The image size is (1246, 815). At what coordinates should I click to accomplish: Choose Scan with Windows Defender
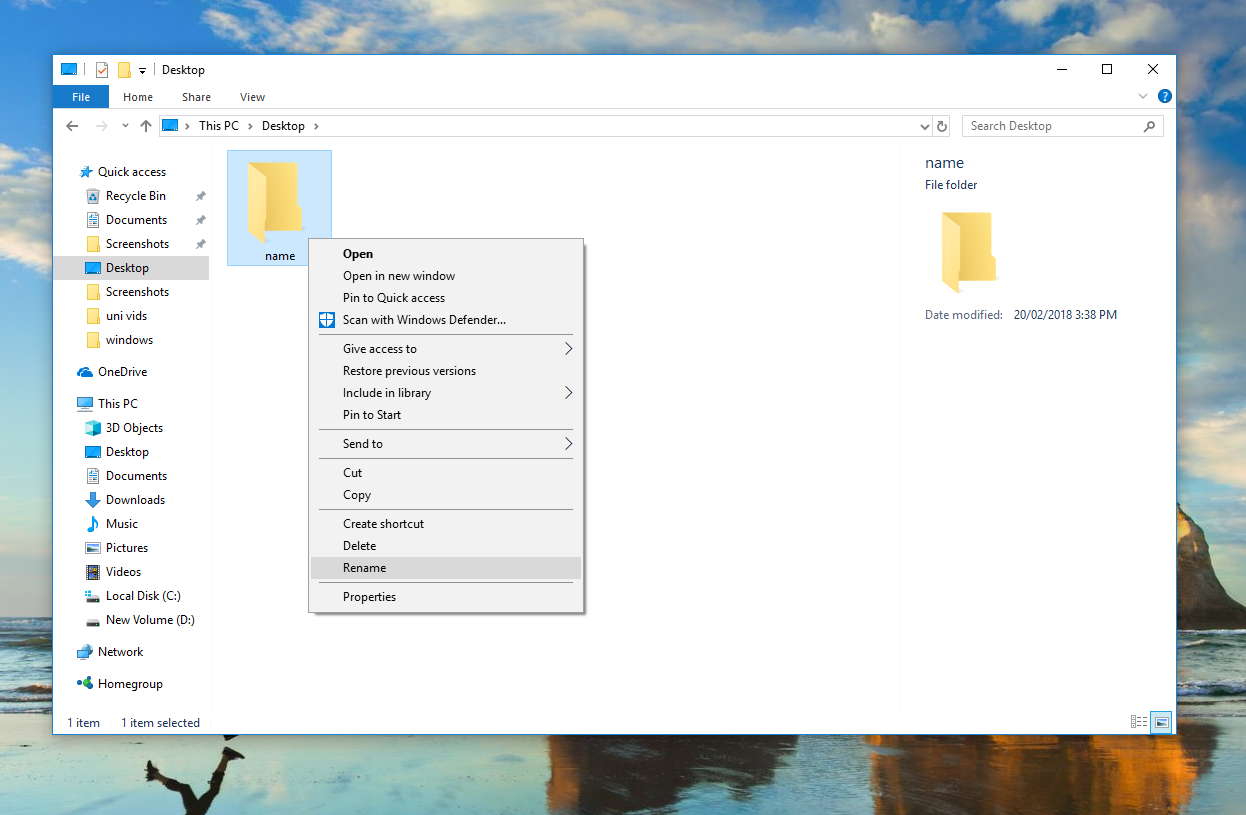pos(445,320)
